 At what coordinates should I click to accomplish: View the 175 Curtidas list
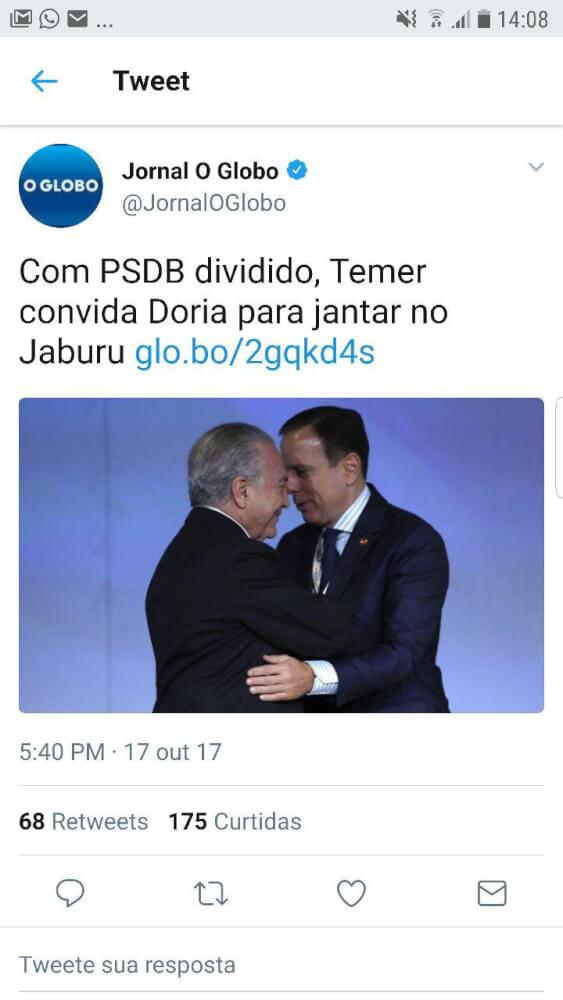tap(235, 821)
